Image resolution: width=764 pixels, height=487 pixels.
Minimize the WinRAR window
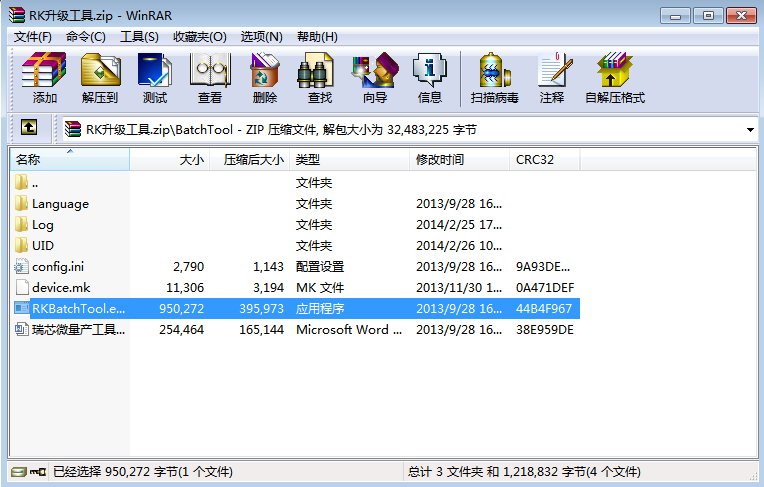click(x=675, y=16)
